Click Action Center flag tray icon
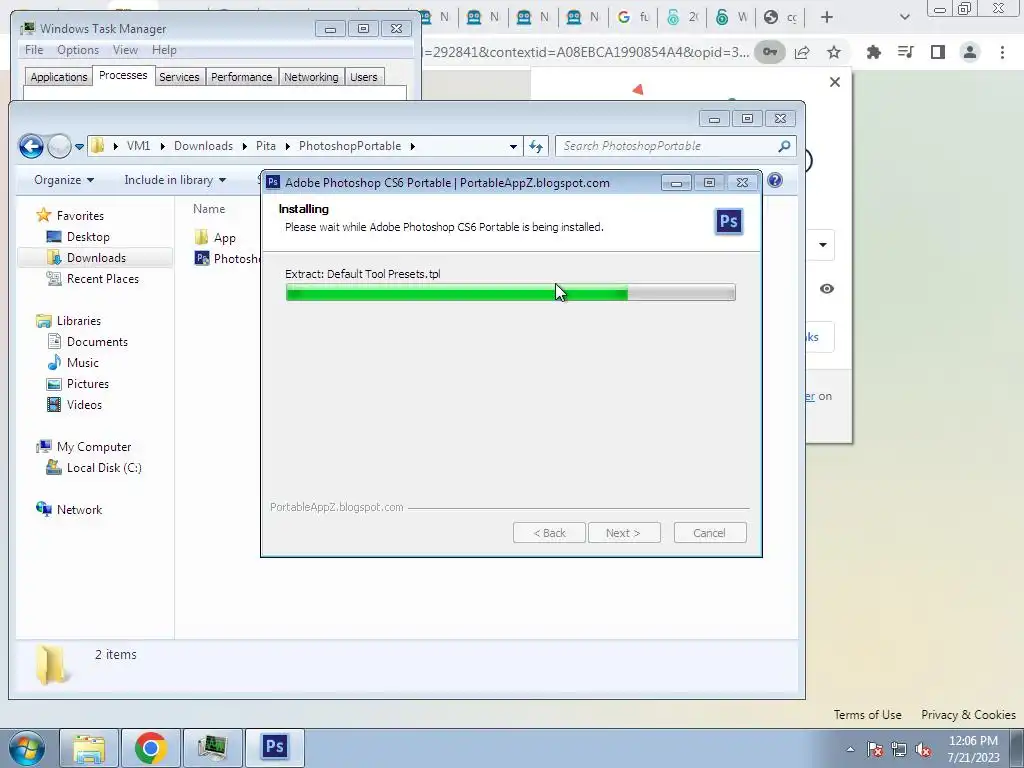The width and height of the screenshot is (1024, 768). [x=874, y=750]
